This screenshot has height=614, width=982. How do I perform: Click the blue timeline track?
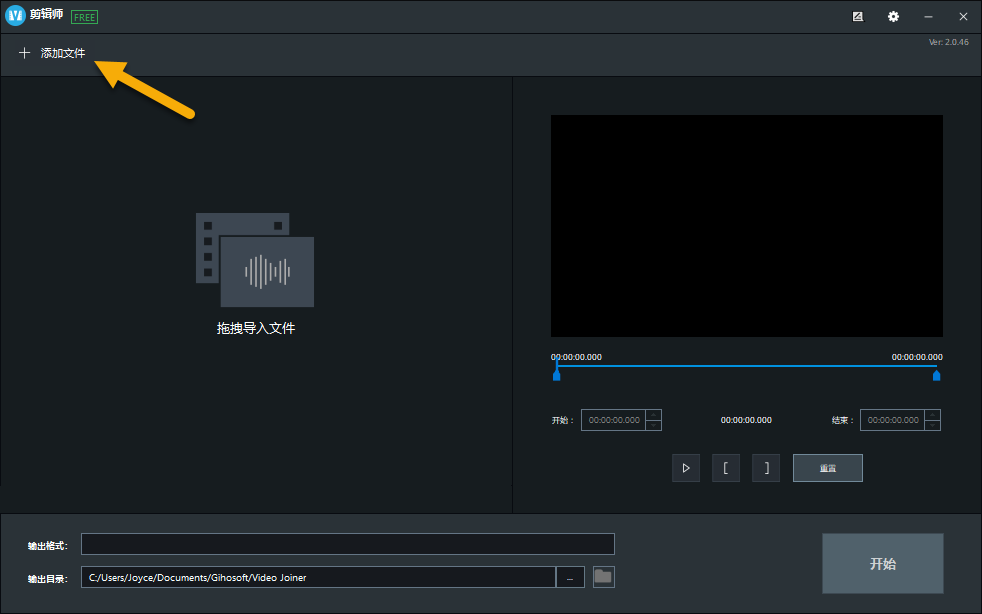click(x=747, y=366)
